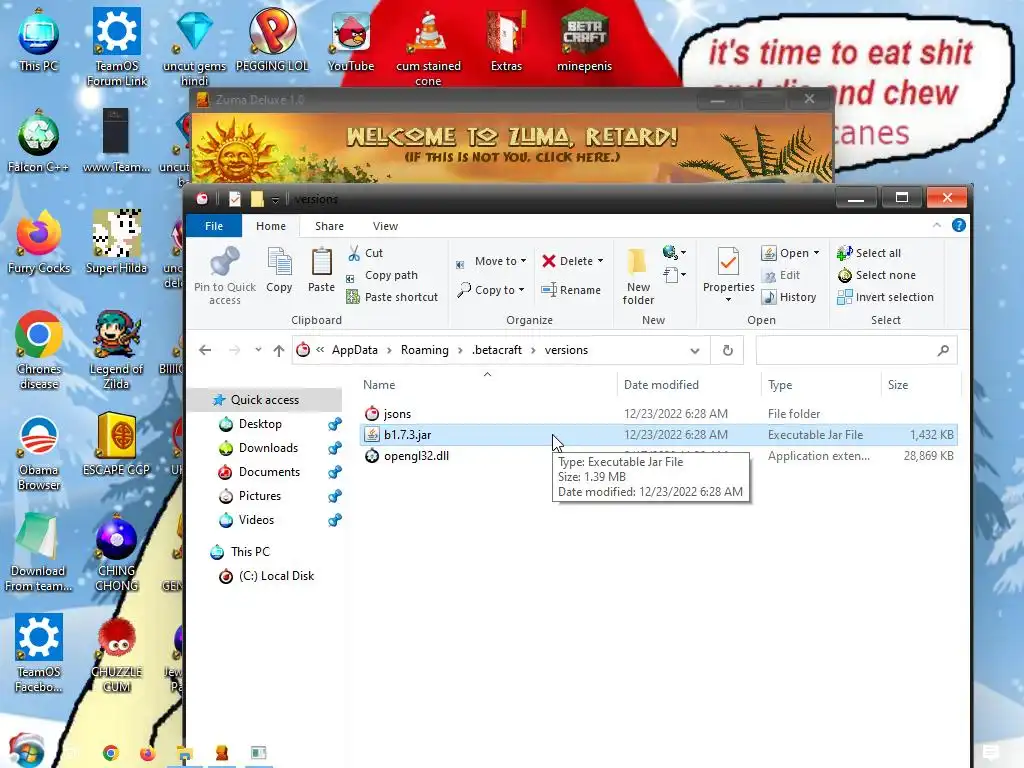The width and height of the screenshot is (1024, 768).
Task: Open the Copy to dropdown
Action: [x=491, y=290]
